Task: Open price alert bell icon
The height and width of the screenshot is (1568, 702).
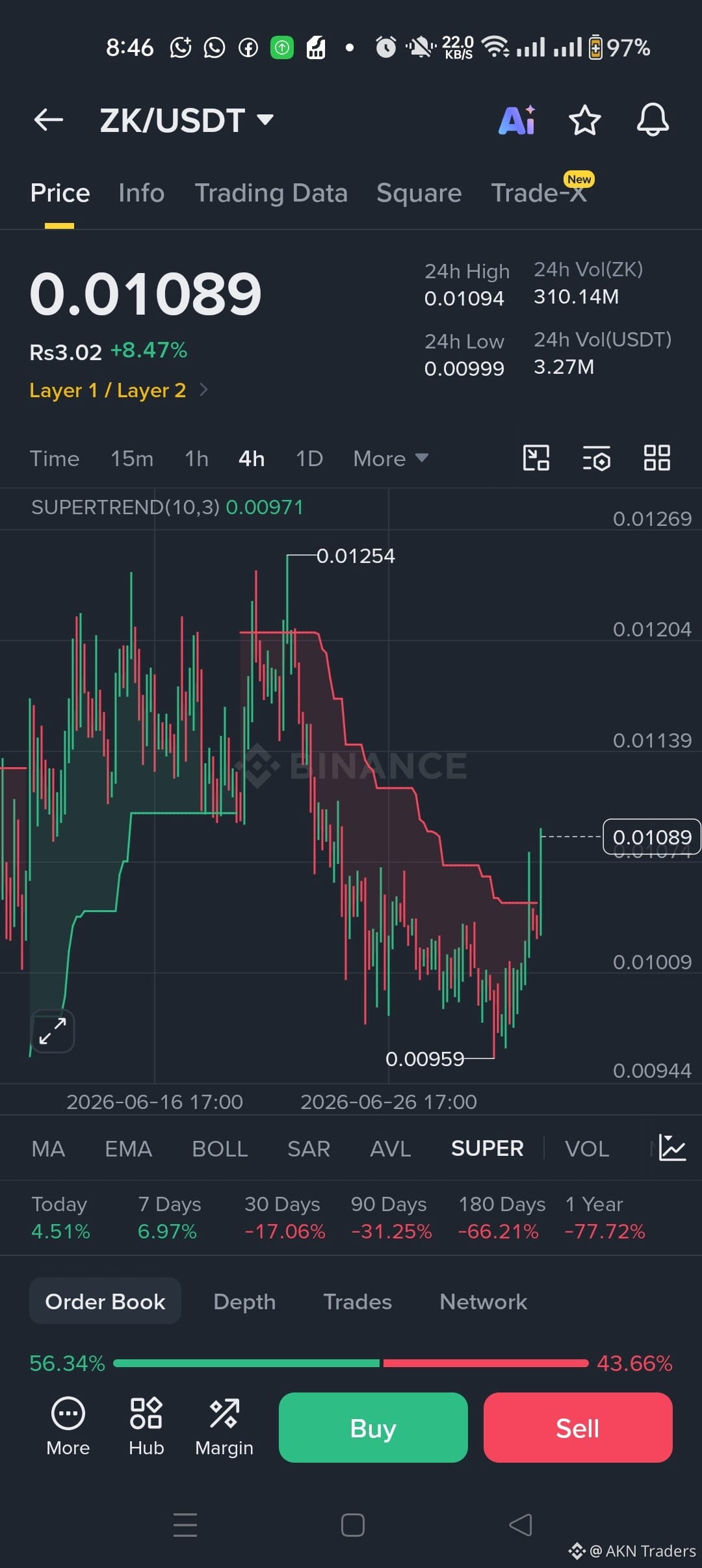Action: pos(653,120)
